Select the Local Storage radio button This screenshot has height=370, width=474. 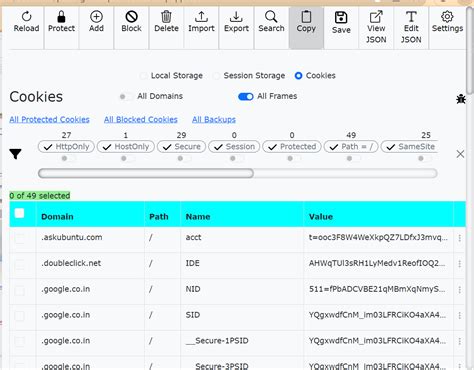(143, 76)
